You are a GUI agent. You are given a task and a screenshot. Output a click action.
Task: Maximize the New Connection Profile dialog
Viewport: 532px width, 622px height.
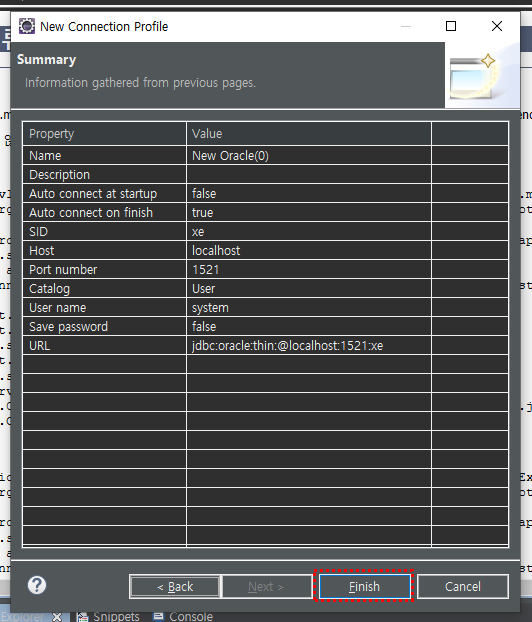click(x=451, y=26)
